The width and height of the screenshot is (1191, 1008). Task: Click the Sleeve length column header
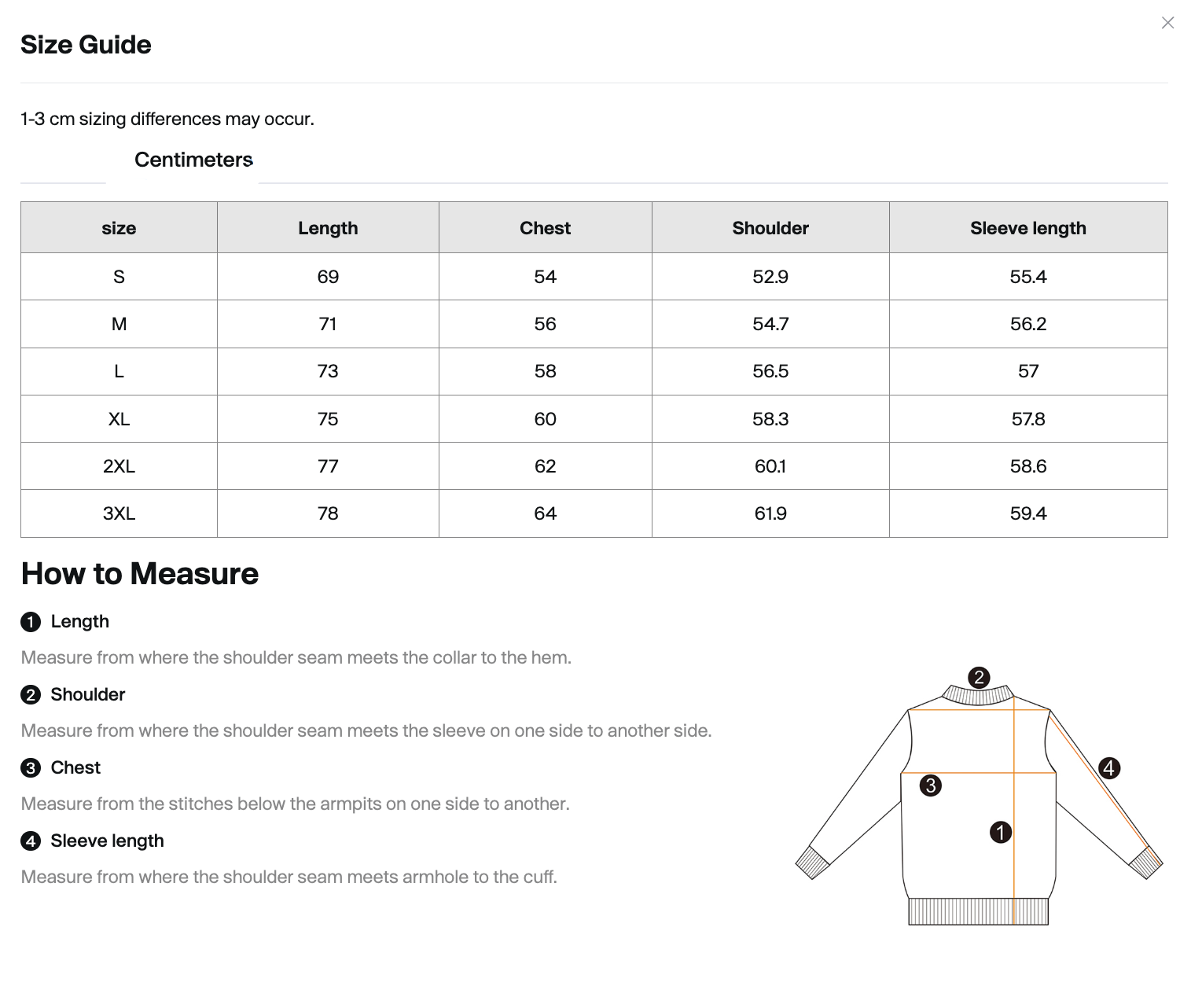1027,227
